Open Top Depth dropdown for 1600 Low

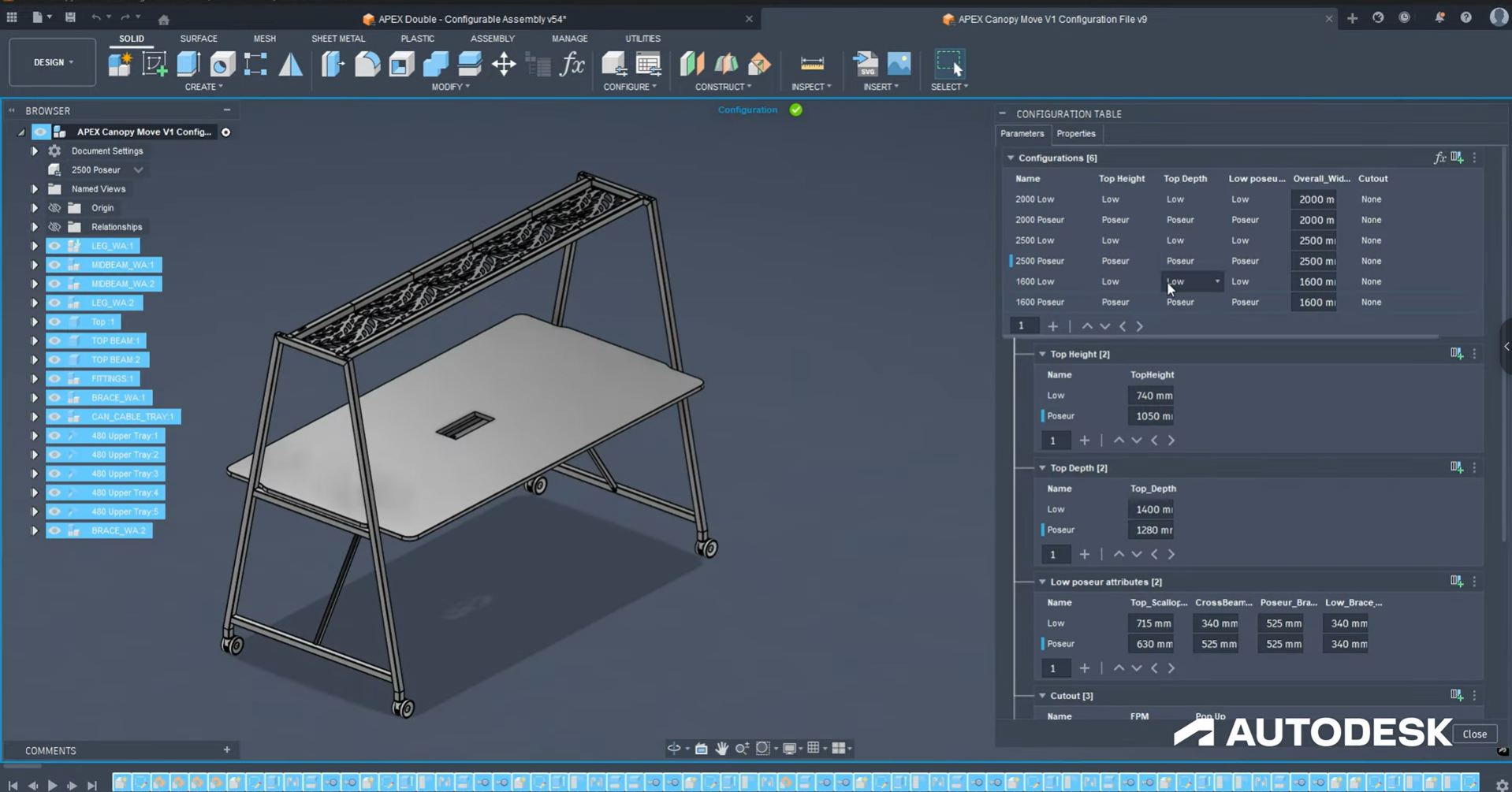(1193, 281)
